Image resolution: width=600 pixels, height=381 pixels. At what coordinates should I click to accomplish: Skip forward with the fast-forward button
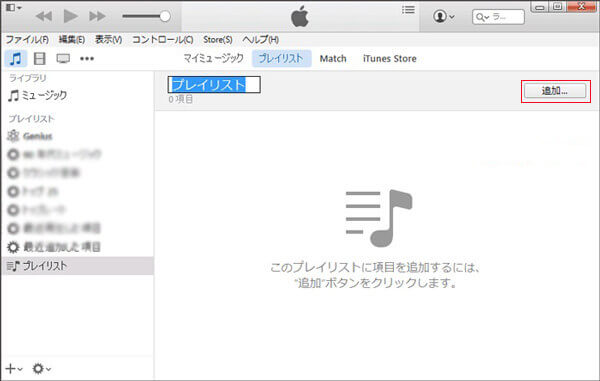(x=97, y=16)
